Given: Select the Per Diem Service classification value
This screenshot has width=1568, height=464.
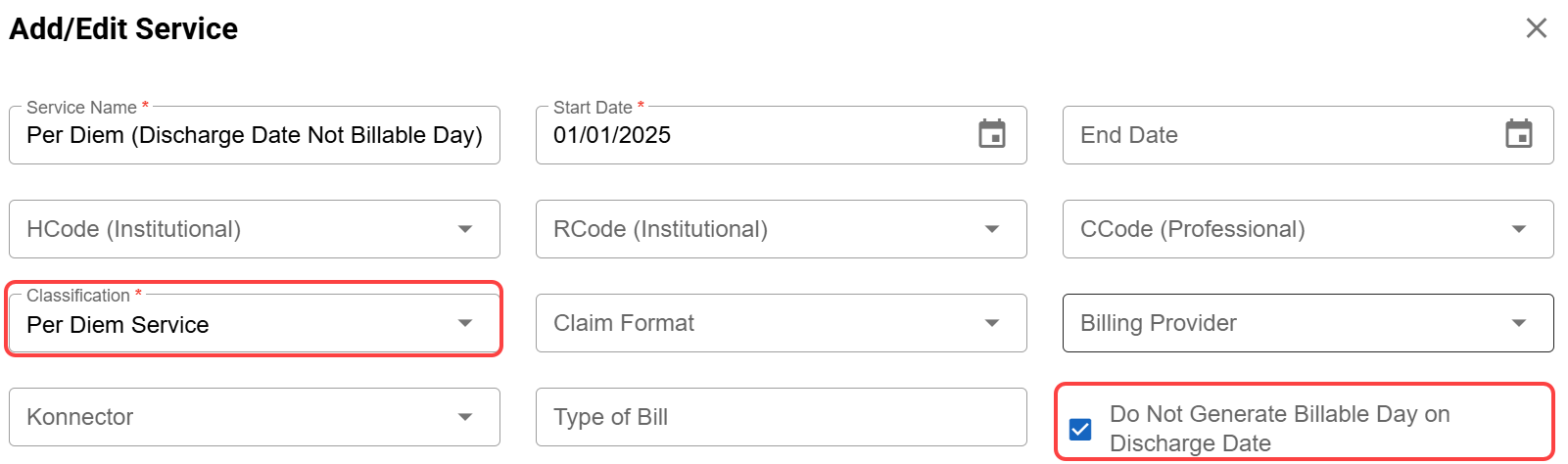Looking at the screenshot, I should (x=119, y=325).
